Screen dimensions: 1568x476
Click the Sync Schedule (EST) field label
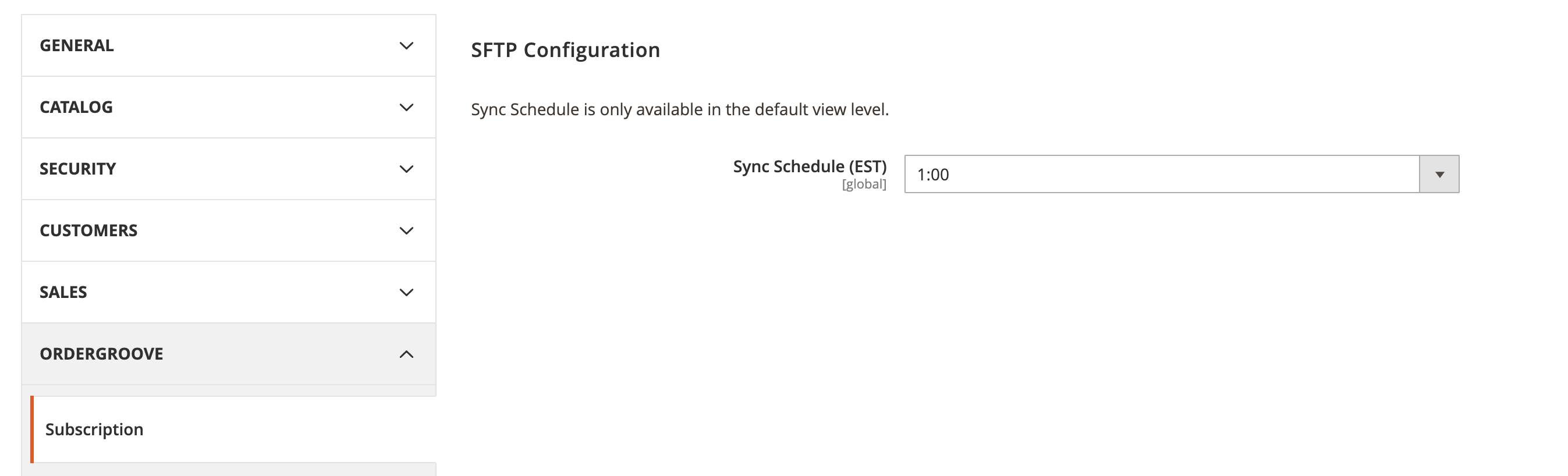[x=809, y=166]
